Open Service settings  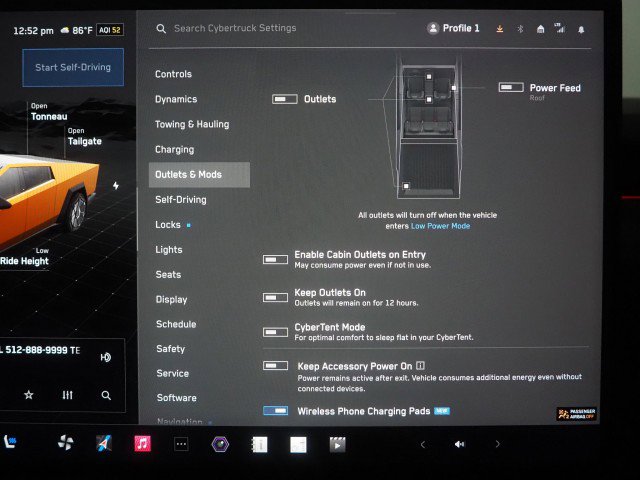click(173, 373)
